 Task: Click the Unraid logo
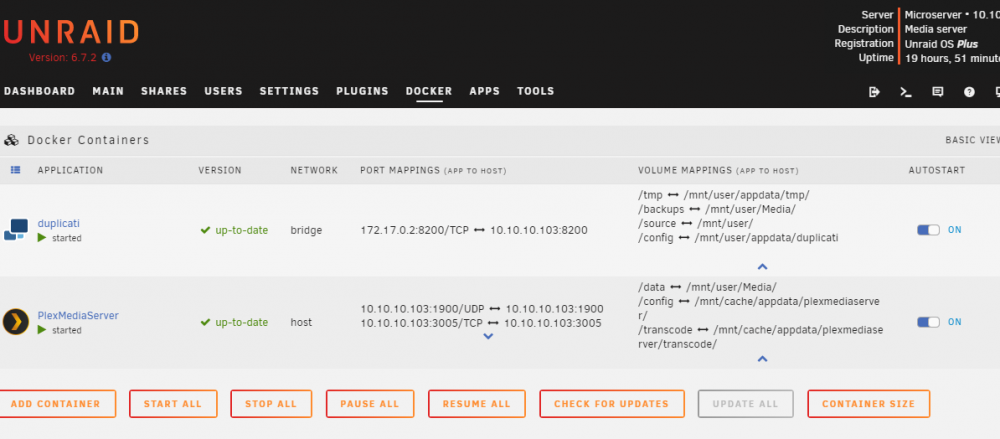pyautogui.click(x=70, y=32)
